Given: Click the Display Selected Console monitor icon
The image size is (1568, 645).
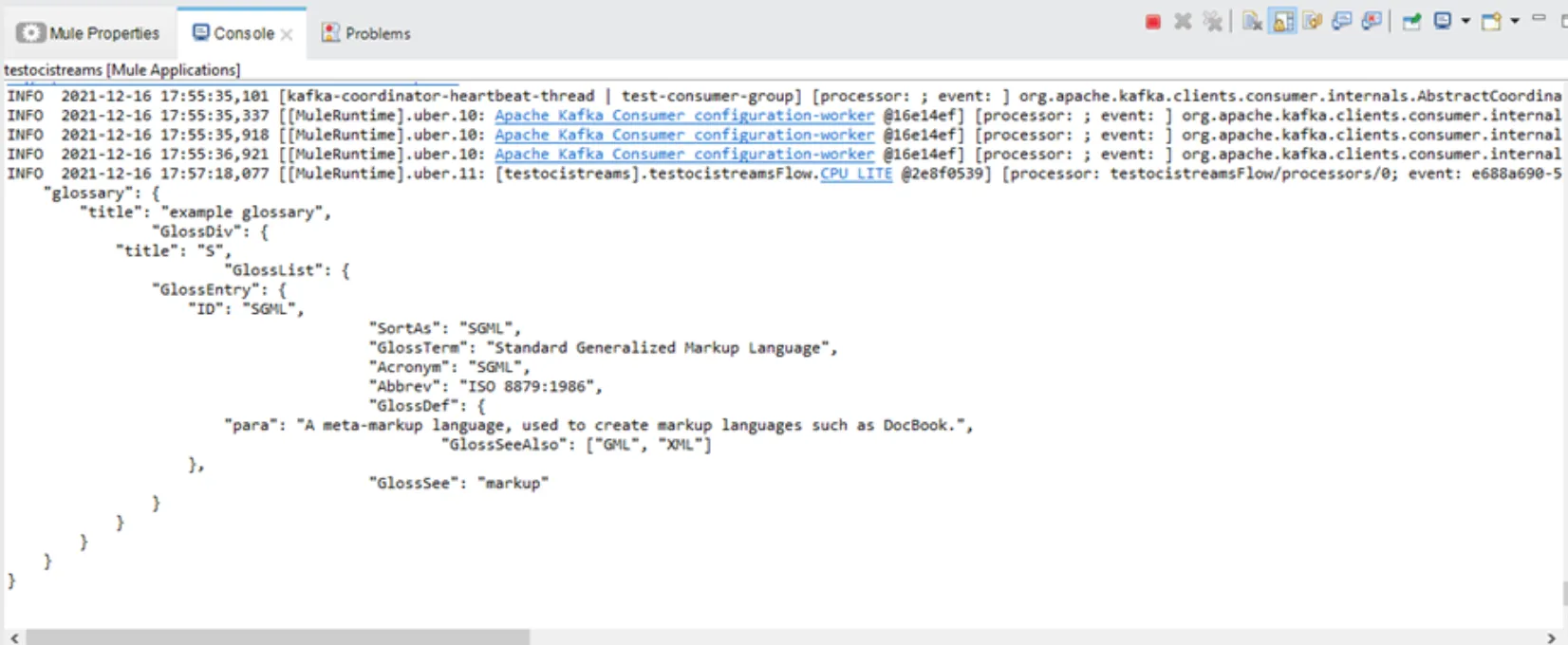Looking at the screenshot, I should click(1442, 22).
